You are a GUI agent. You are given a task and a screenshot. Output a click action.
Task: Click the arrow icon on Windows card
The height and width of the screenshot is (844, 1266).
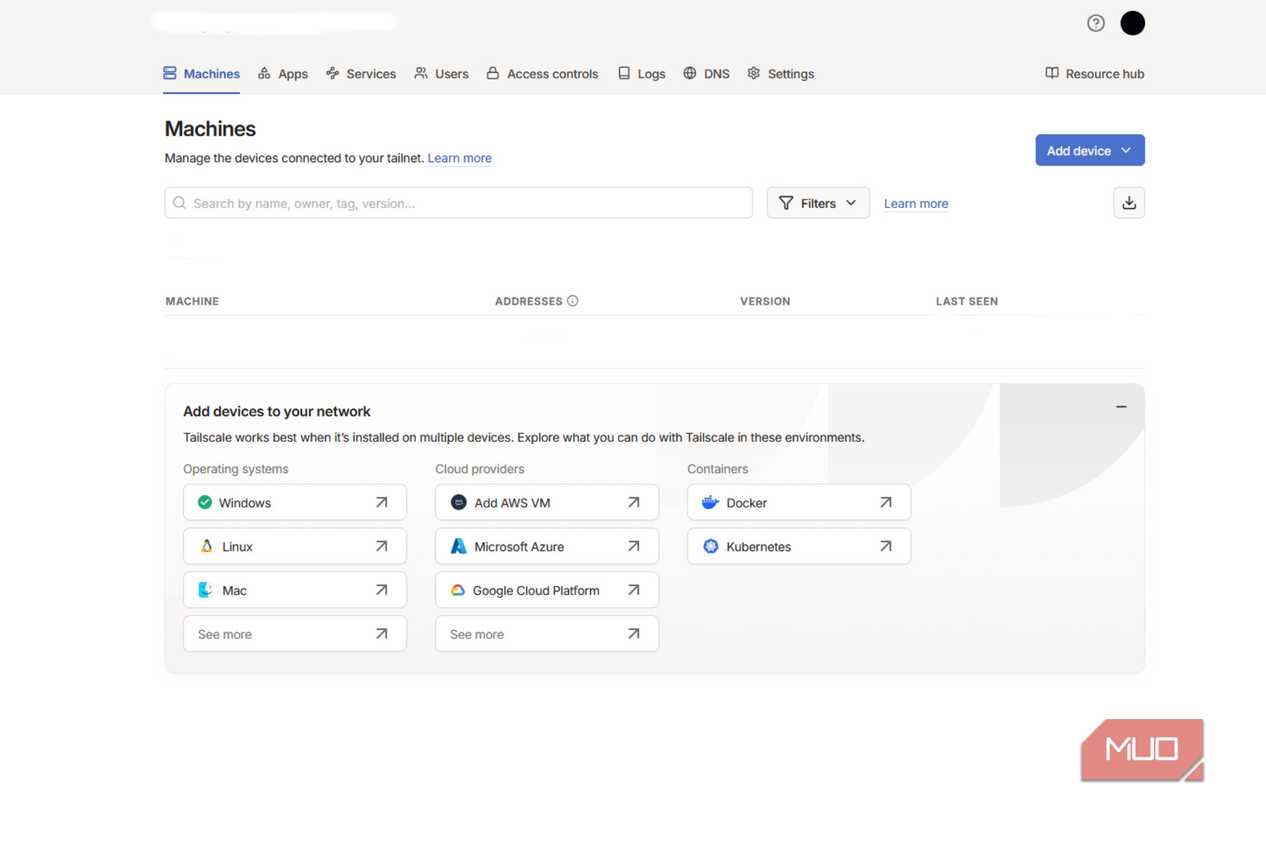(381, 502)
